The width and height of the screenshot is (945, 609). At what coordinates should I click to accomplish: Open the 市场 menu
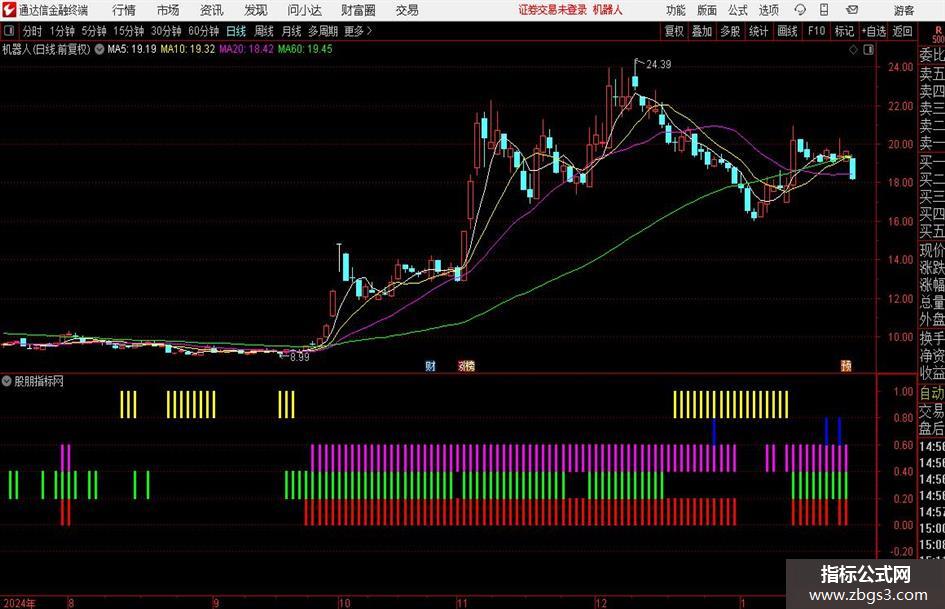coord(168,10)
